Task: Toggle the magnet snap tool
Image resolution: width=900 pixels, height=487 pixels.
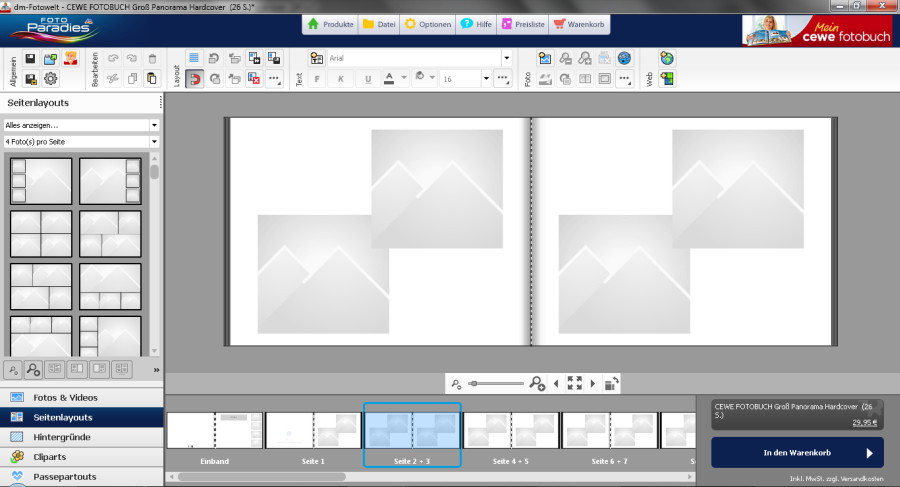Action: pos(194,78)
